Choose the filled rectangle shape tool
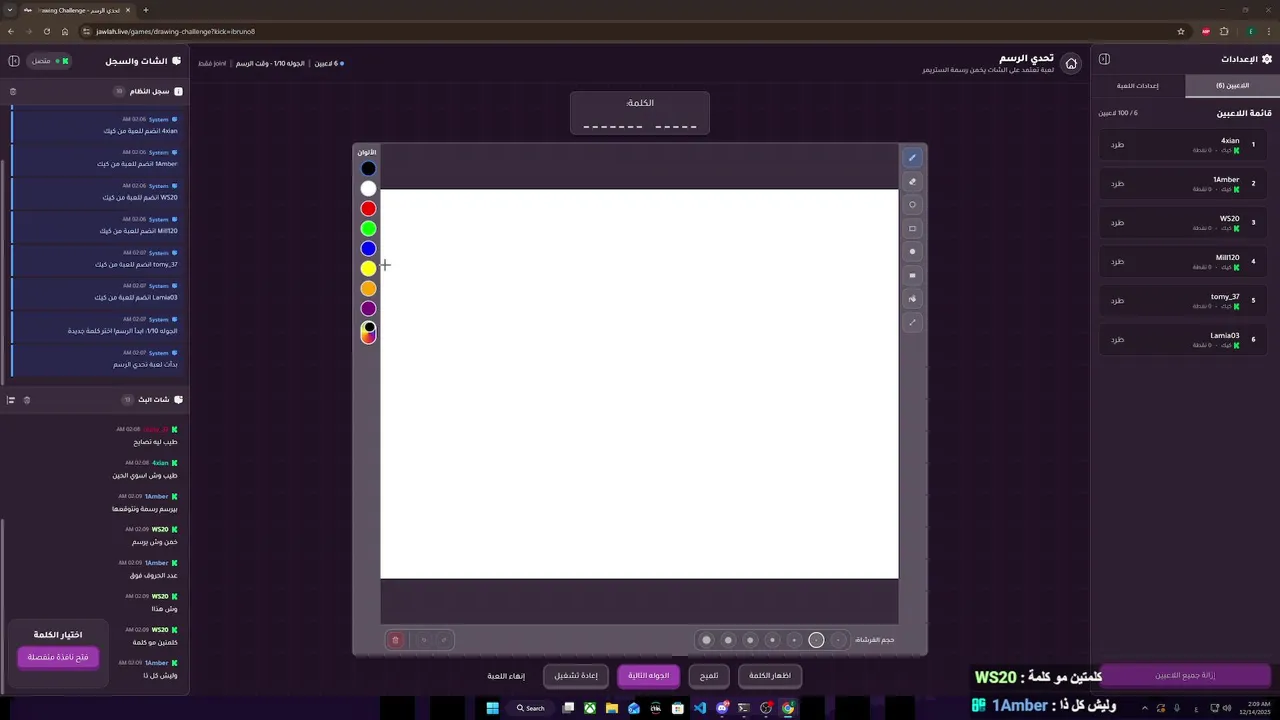 tap(912, 275)
